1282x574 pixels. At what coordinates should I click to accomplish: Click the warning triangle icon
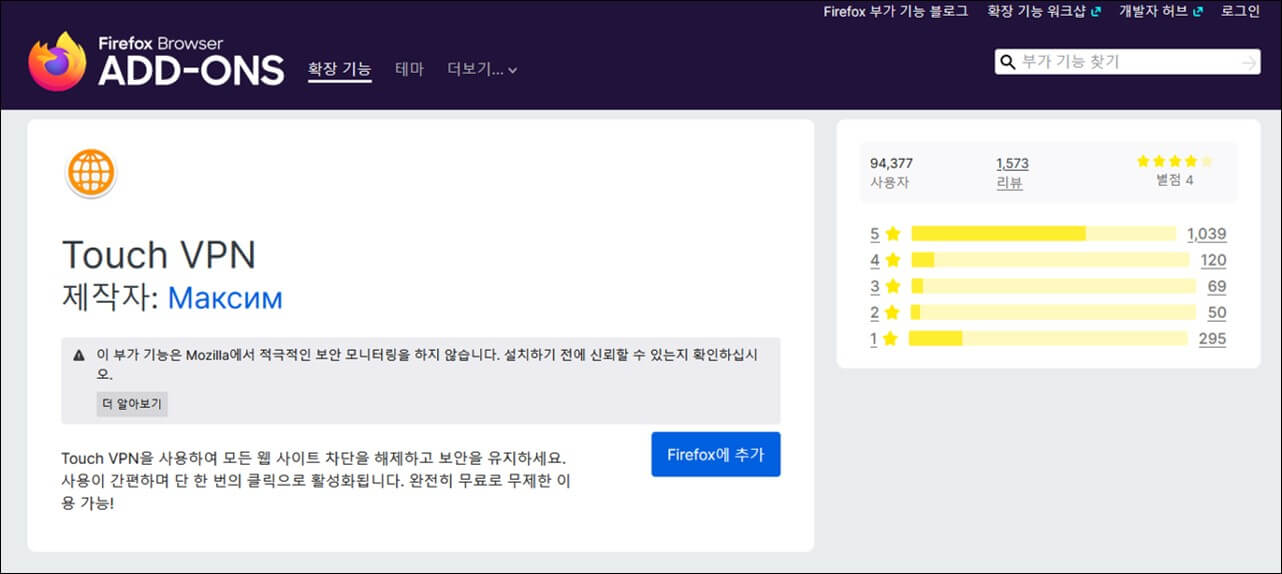point(79,355)
